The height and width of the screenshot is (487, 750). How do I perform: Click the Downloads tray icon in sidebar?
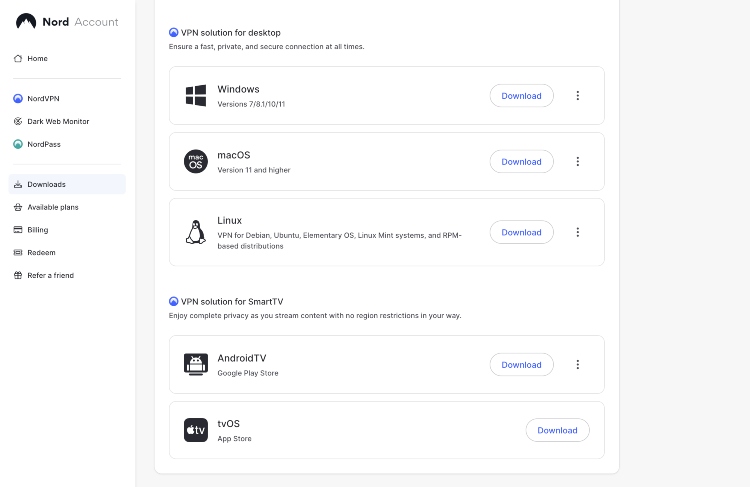18,184
